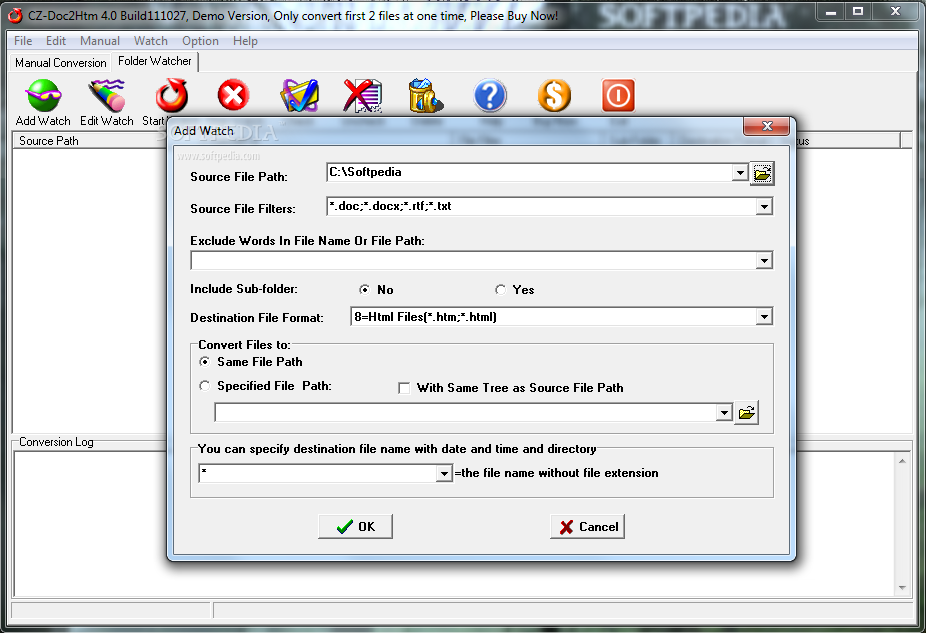
Task: Expand Exclude Words dropdown
Action: point(764,260)
